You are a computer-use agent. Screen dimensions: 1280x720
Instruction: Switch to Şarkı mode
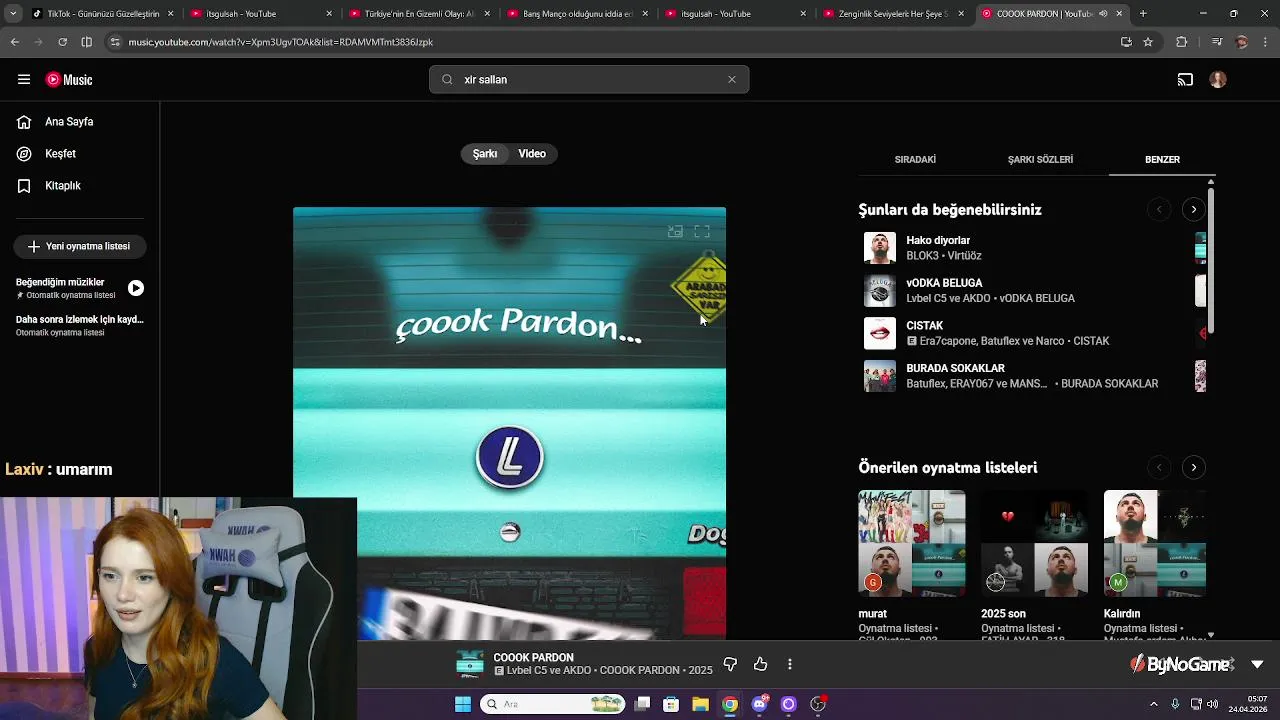coord(485,154)
